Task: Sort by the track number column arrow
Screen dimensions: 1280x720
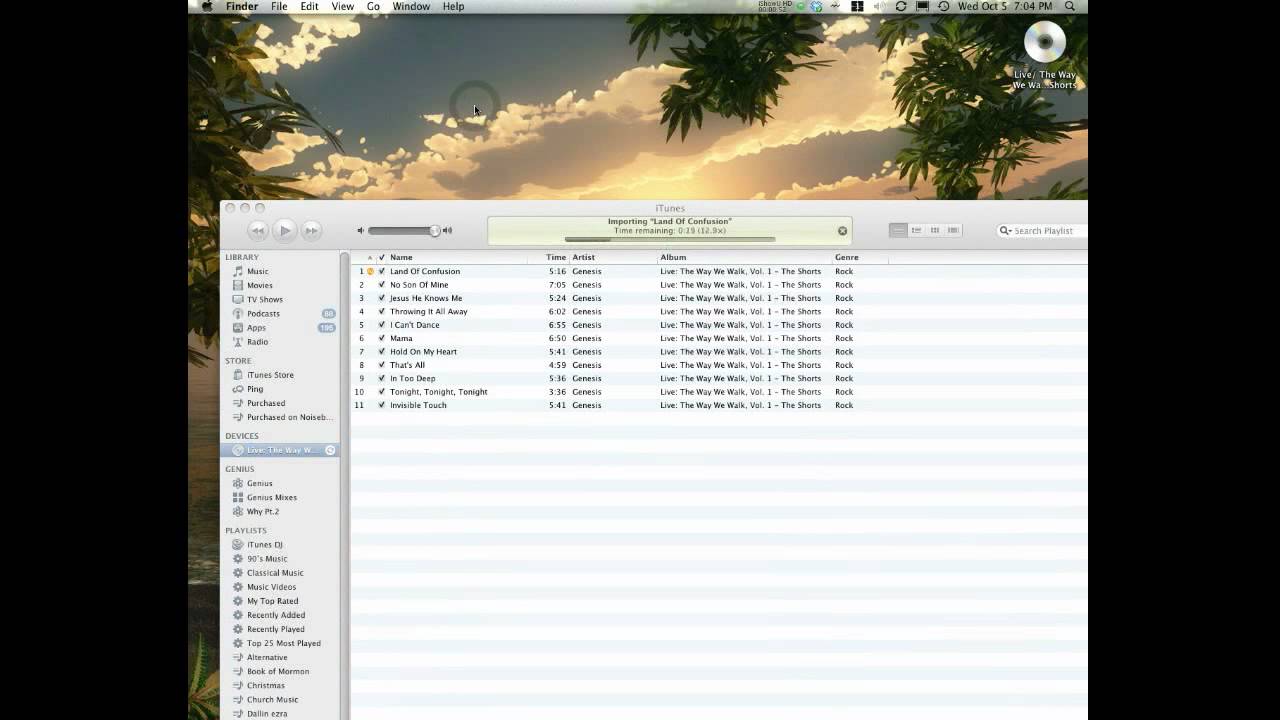Action: [x=369, y=258]
